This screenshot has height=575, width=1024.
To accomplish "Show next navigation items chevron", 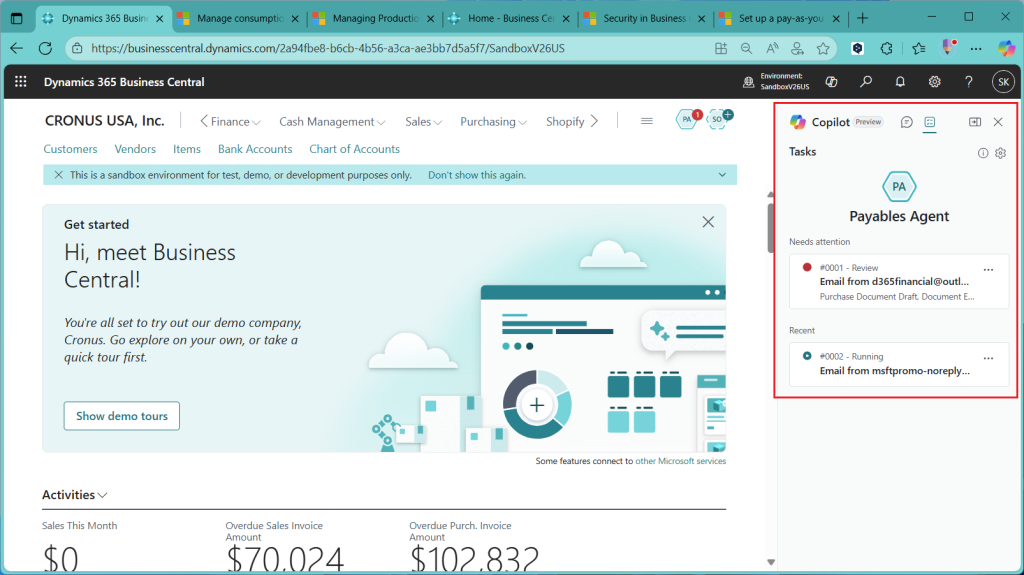I will tap(594, 121).
